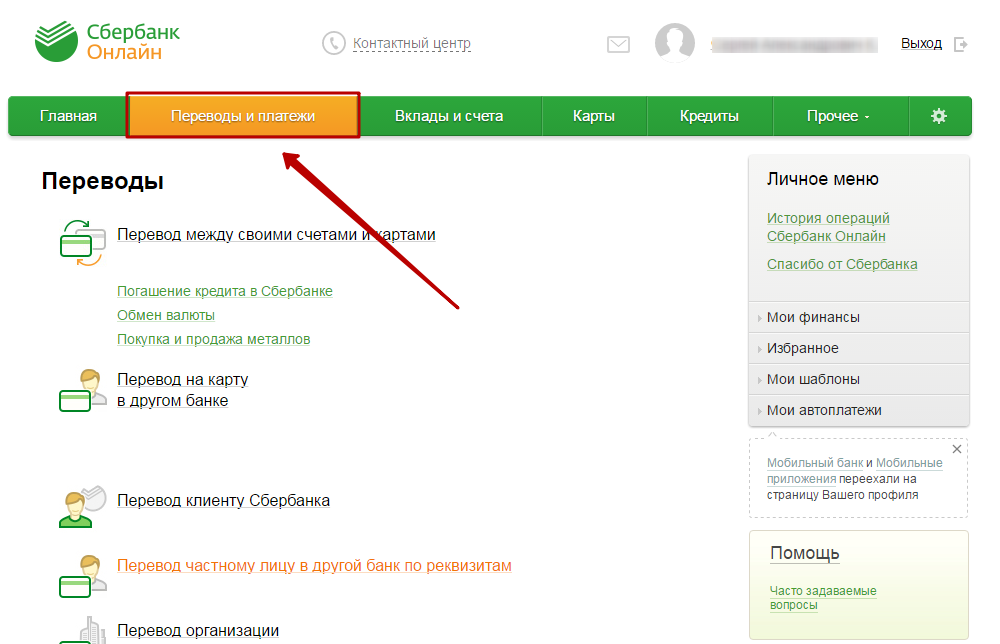Viewport: 1000px width, 644px height.
Task: Go to the Кредиты tab
Action: click(709, 116)
